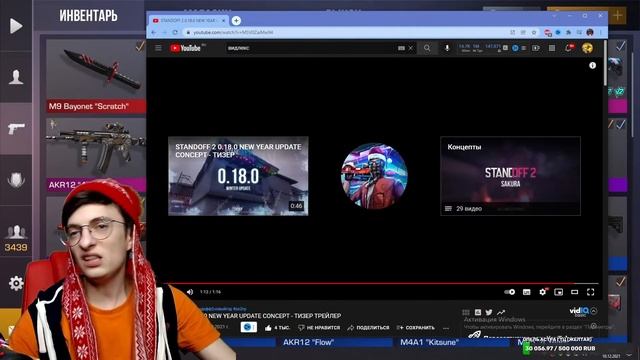Image resolution: width=640 pixels, height=360 pixels.
Task: Open the Концепты Sakura playlist card
Action: [x=511, y=176]
